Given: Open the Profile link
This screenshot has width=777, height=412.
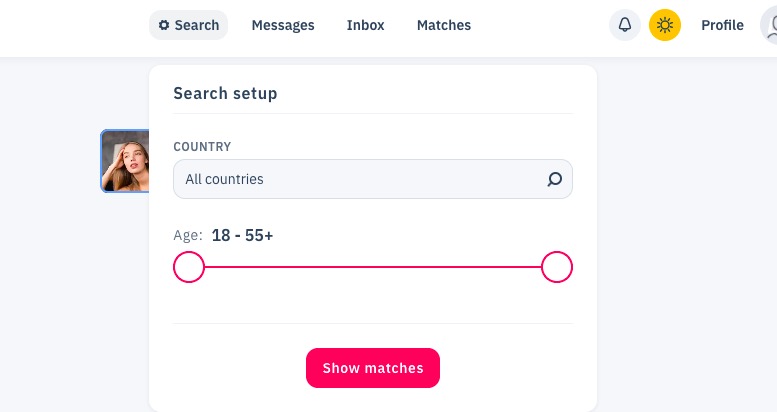Looking at the screenshot, I should pyautogui.click(x=722, y=25).
